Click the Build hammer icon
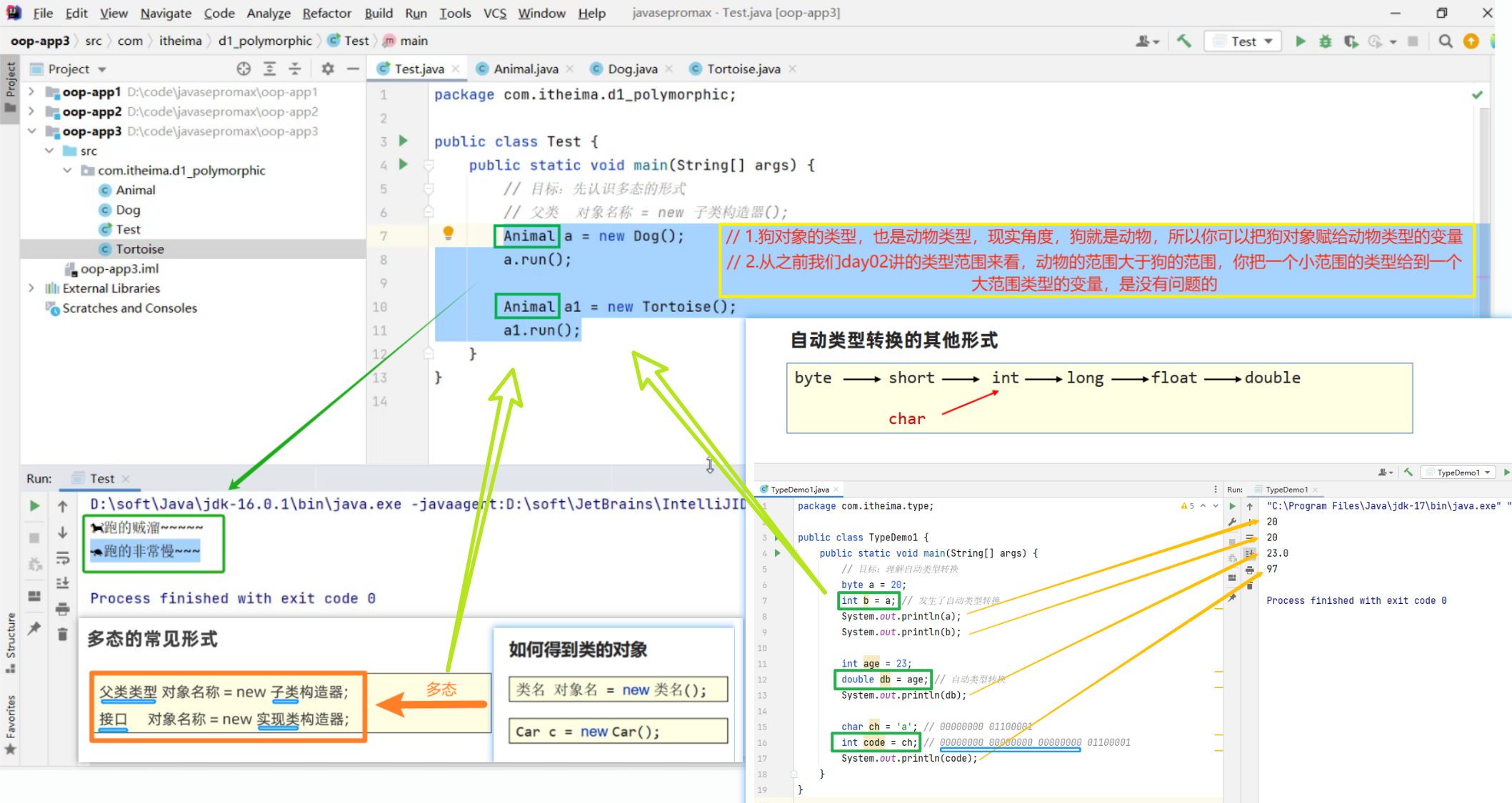The height and width of the screenshot is (803, 1512). (x=1184, y=41)
